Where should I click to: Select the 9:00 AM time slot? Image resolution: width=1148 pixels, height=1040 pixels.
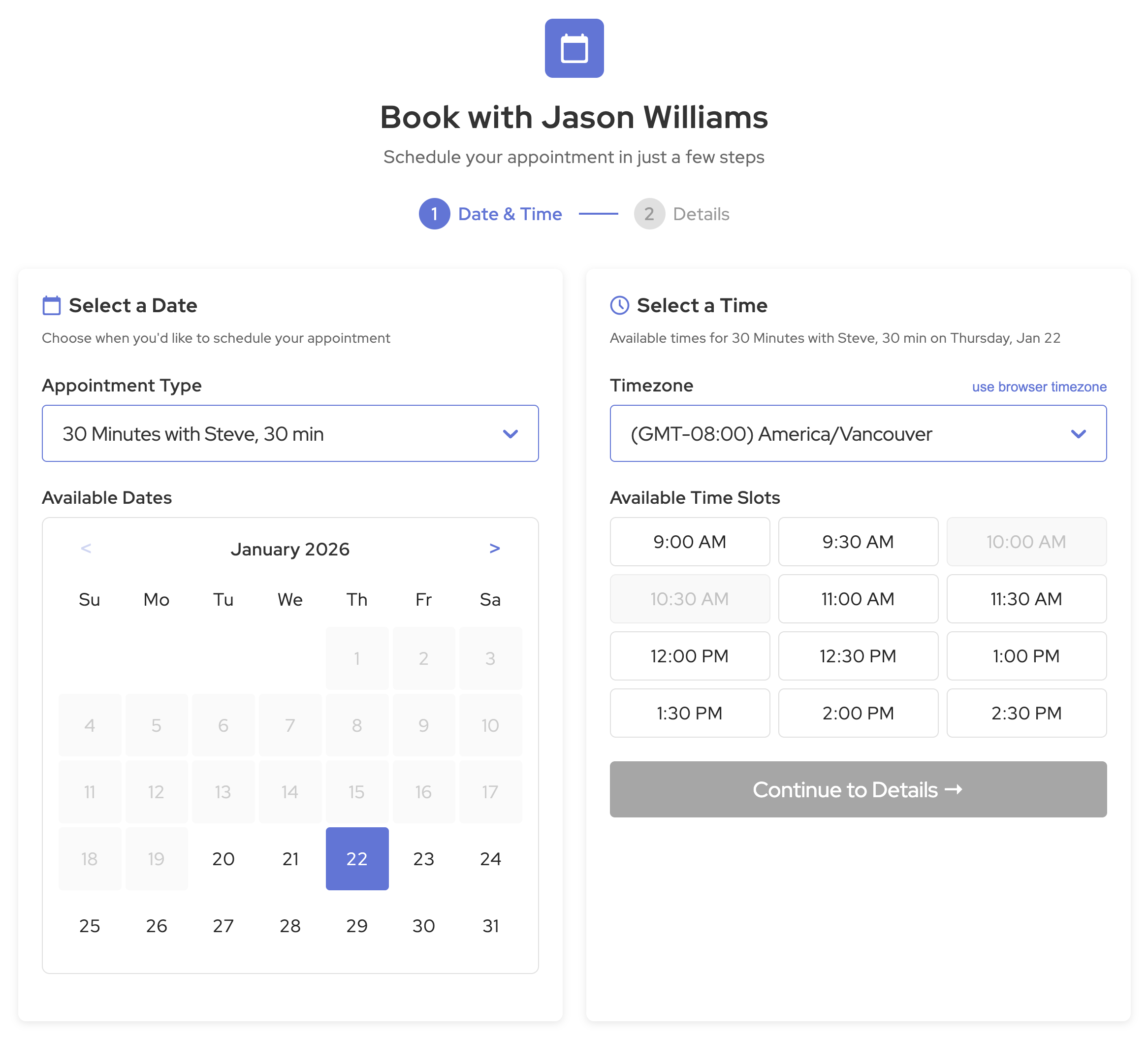click(689, 542)
